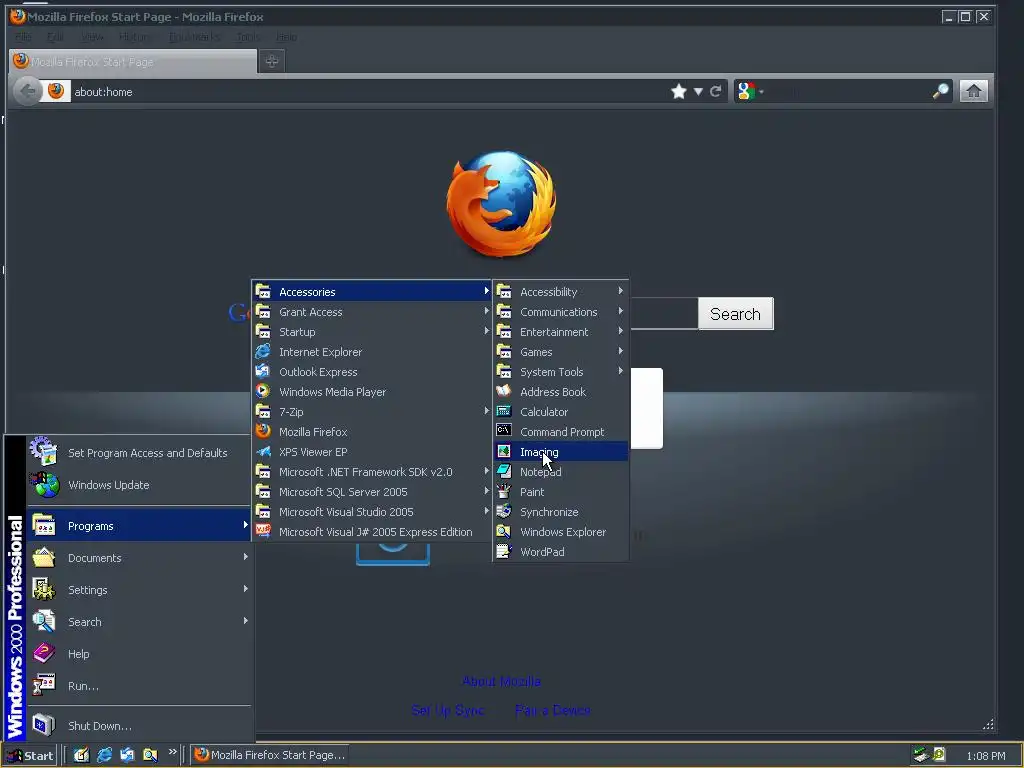The image size is (1024, 768).
Task: Click the about:home address field
Action: point(369,91)
